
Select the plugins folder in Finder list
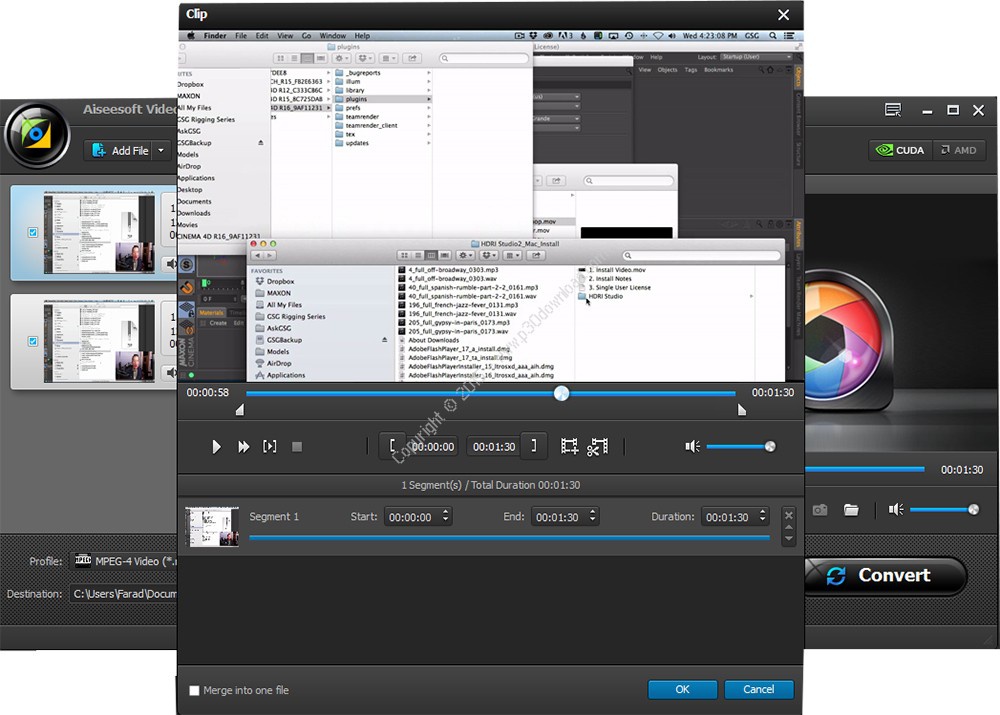tap(383, 99)
